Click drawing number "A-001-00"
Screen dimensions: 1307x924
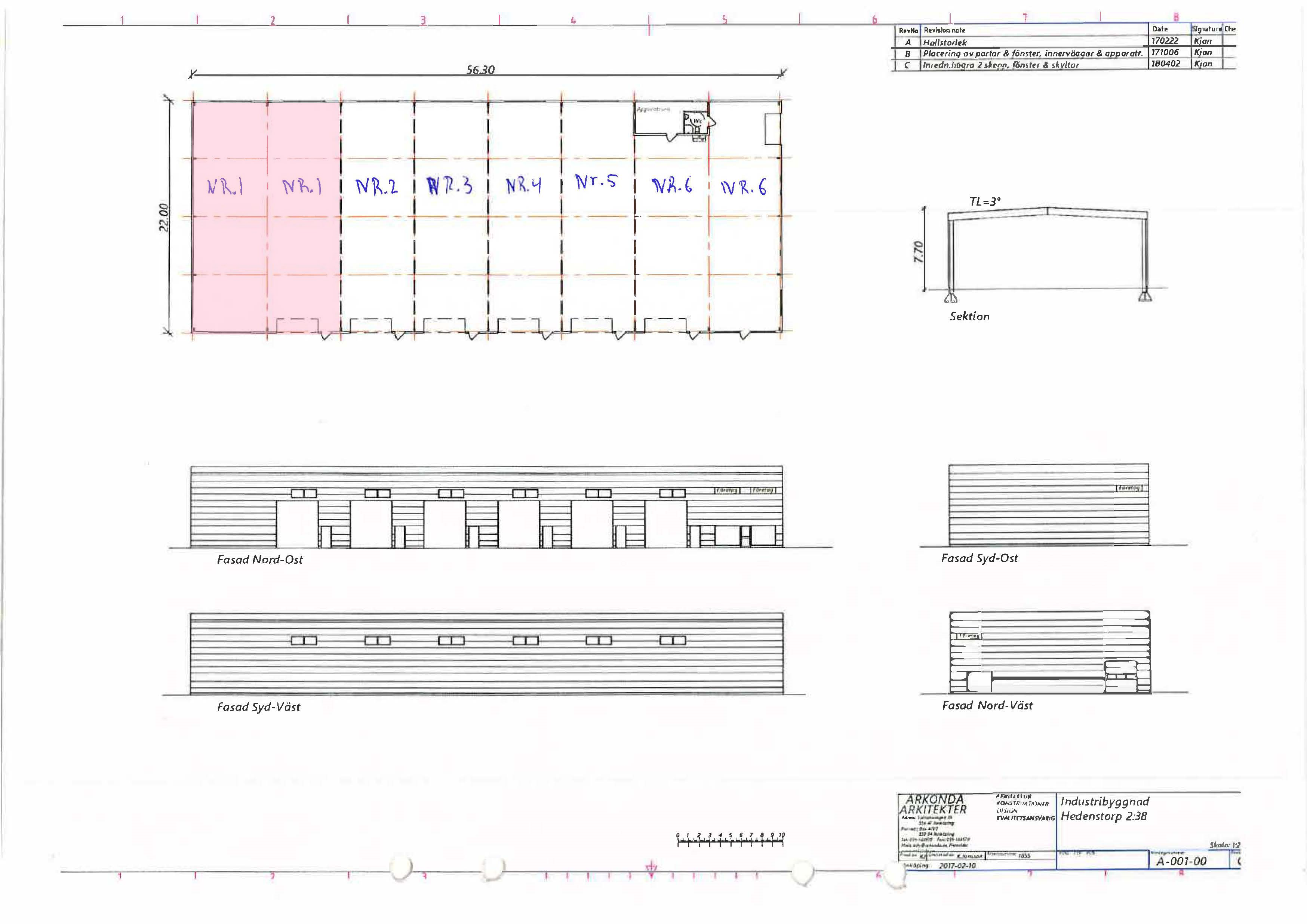[x=1181, y=861]
